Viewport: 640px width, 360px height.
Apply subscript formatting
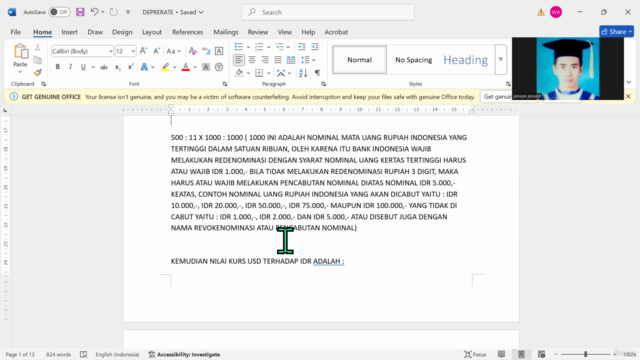point(117,67)
